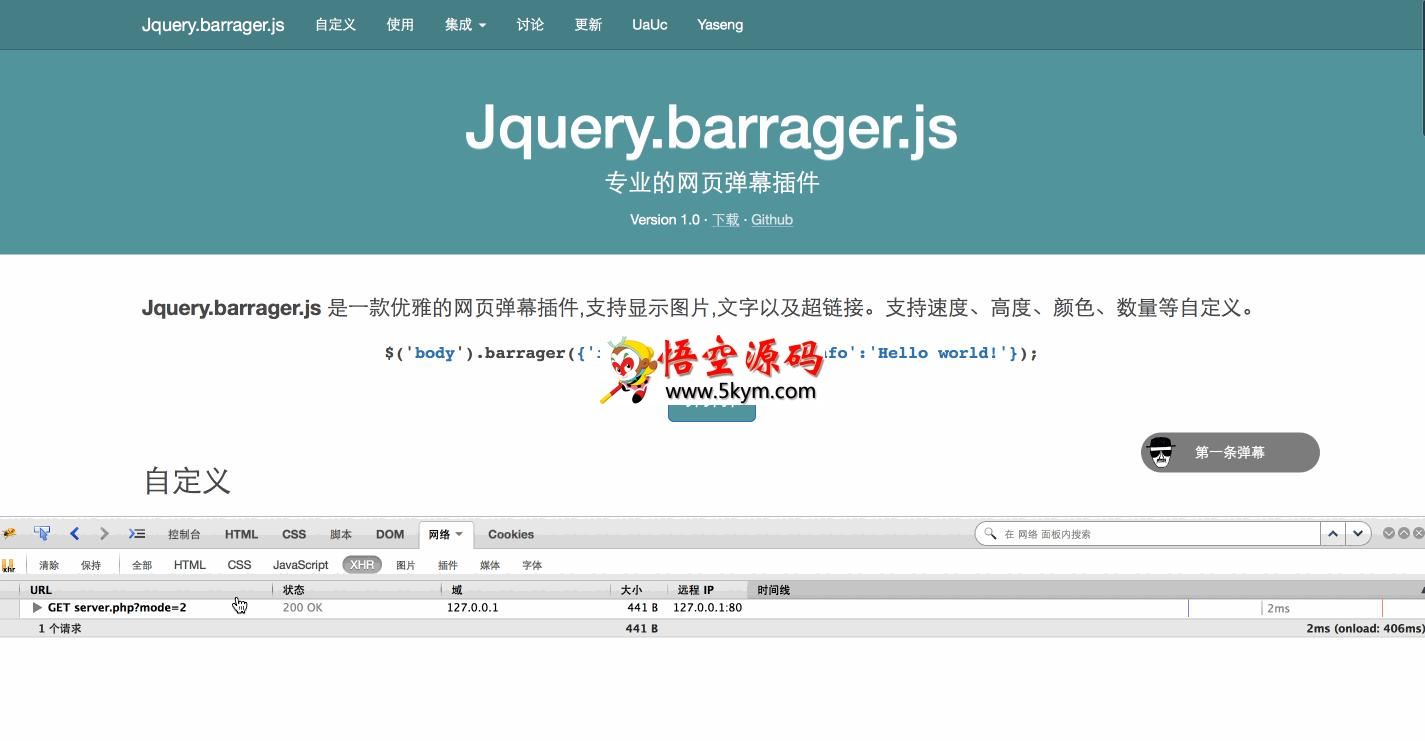Click the magnifier icon in search box
1425x741 pixels.
(x=990, y=534)
